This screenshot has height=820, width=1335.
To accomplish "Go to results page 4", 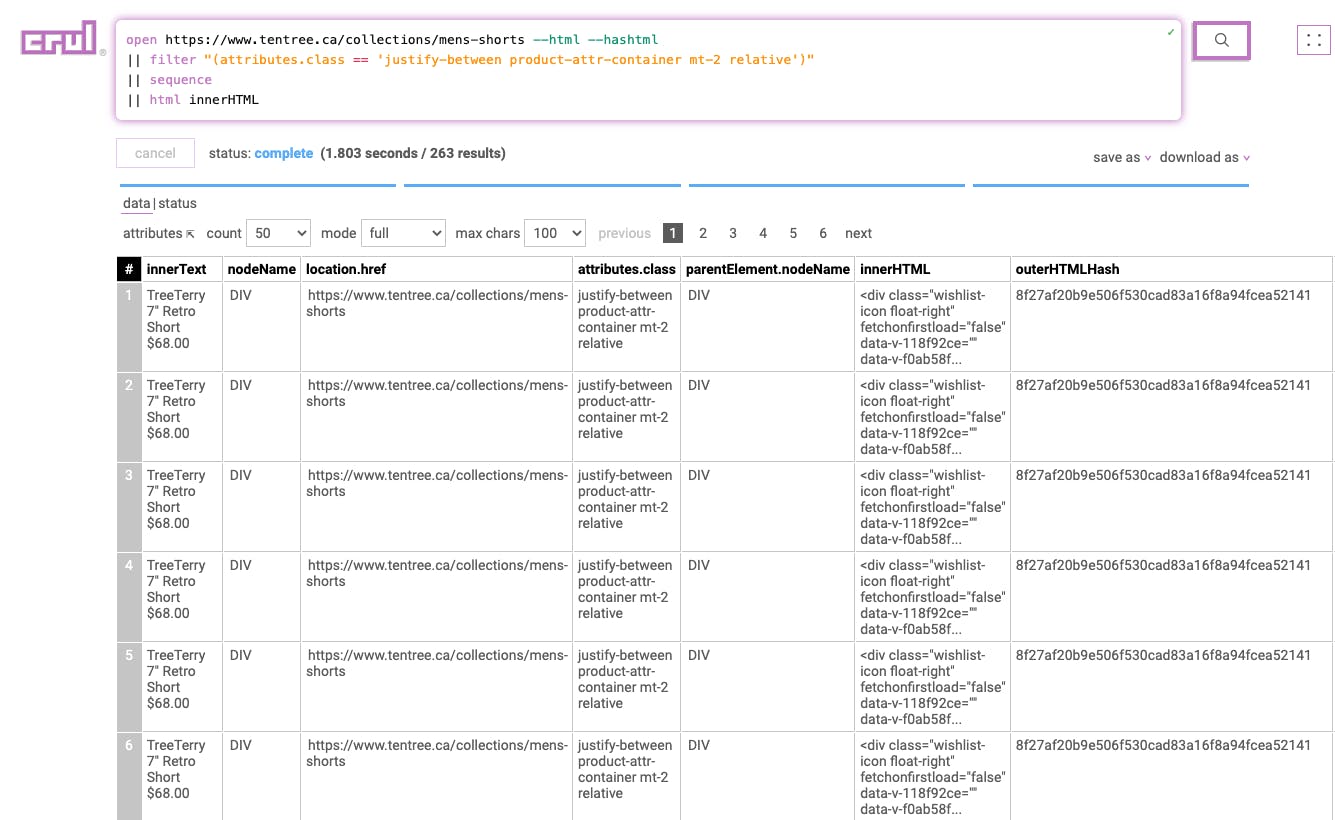I will (763, 233).
